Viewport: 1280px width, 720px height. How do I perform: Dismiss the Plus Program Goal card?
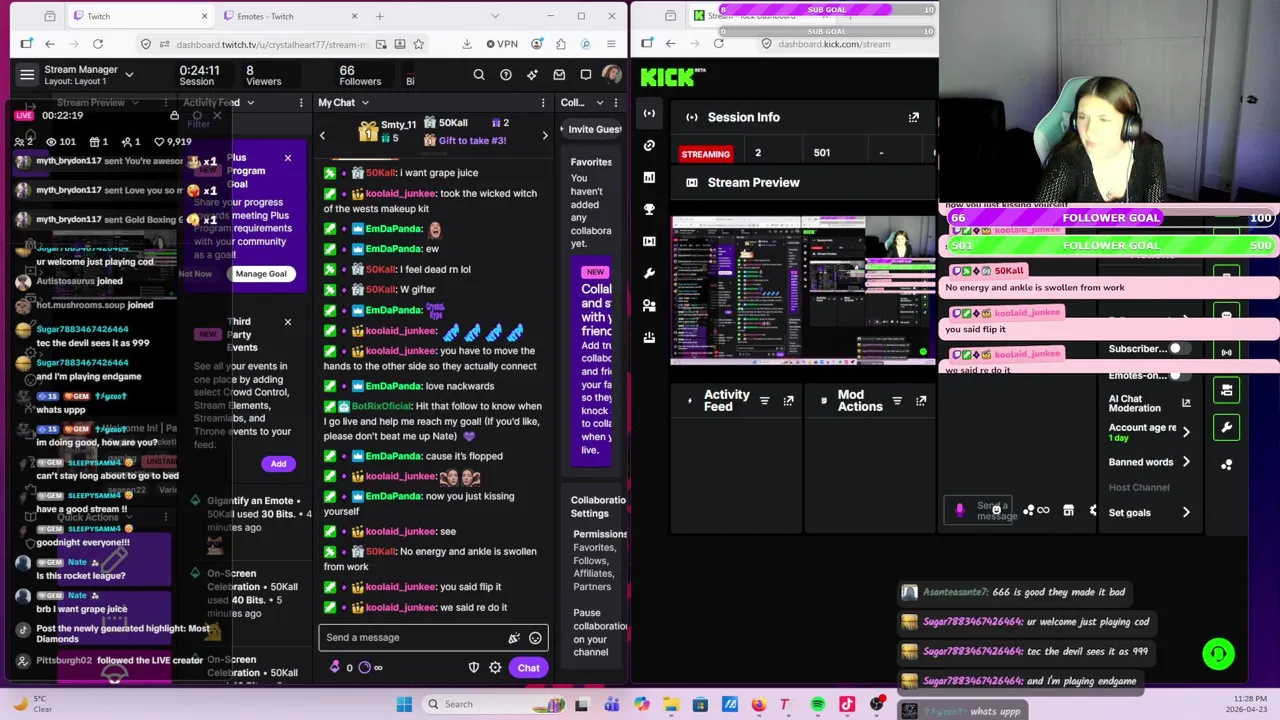(288, 158)
